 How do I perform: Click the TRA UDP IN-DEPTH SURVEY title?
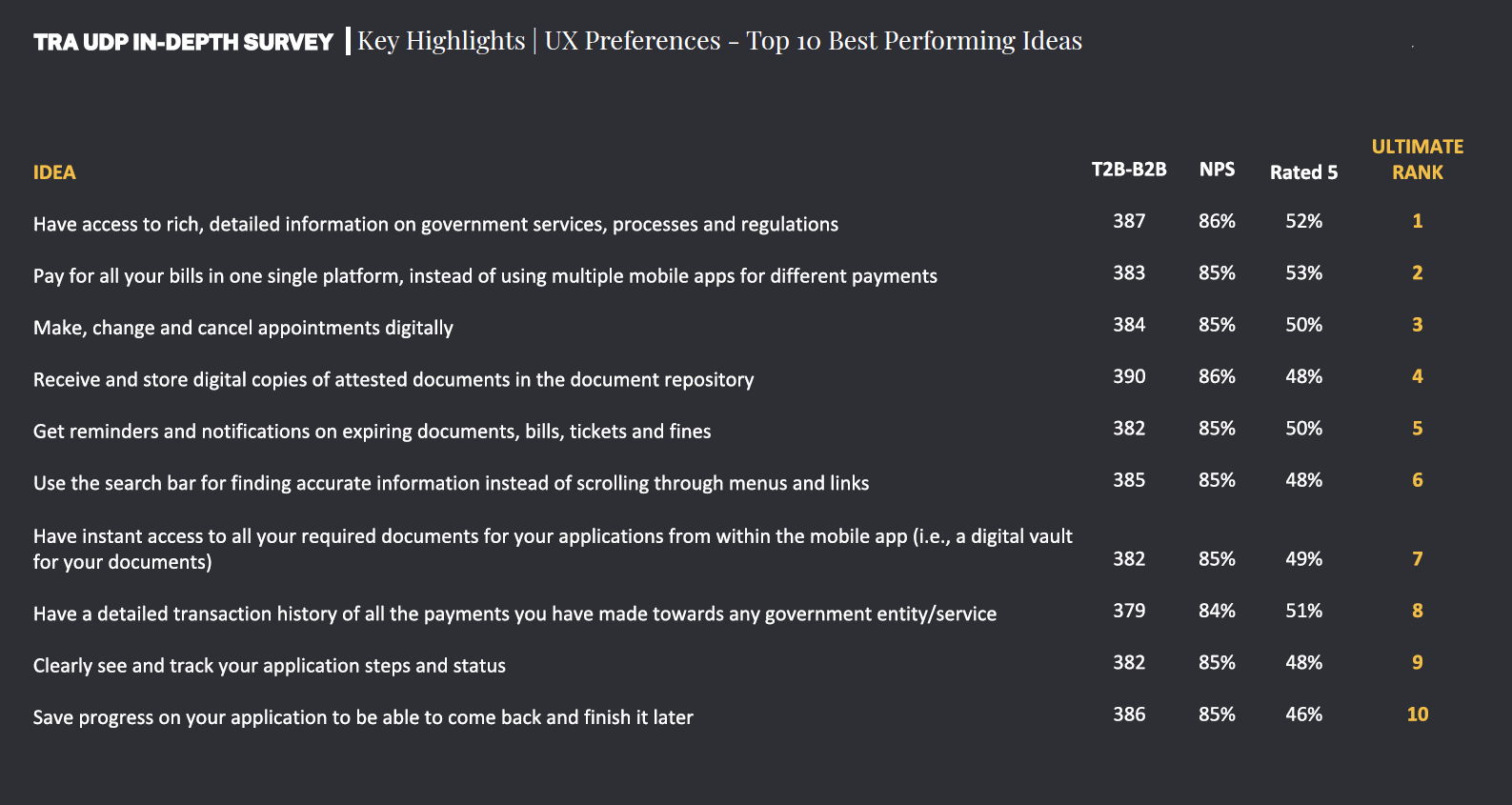(x=183, y=42)
